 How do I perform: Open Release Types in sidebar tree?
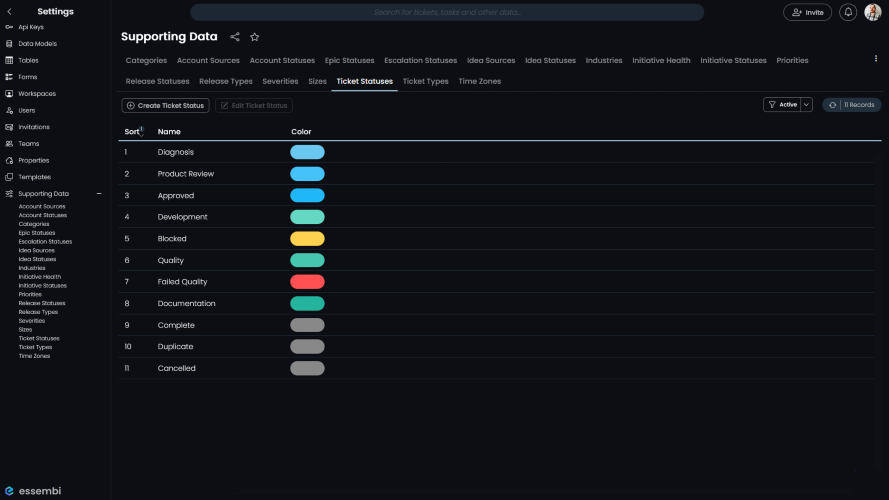[38, 312]
